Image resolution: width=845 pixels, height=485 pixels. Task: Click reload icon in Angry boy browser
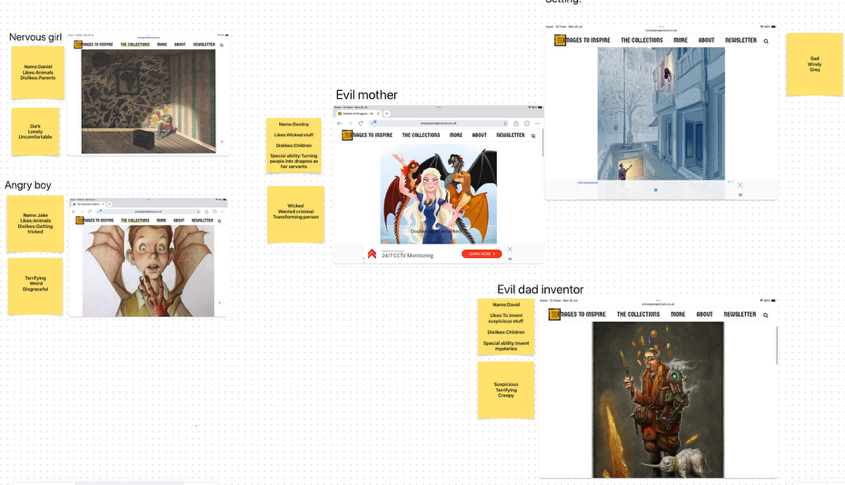tap(90, 211)
